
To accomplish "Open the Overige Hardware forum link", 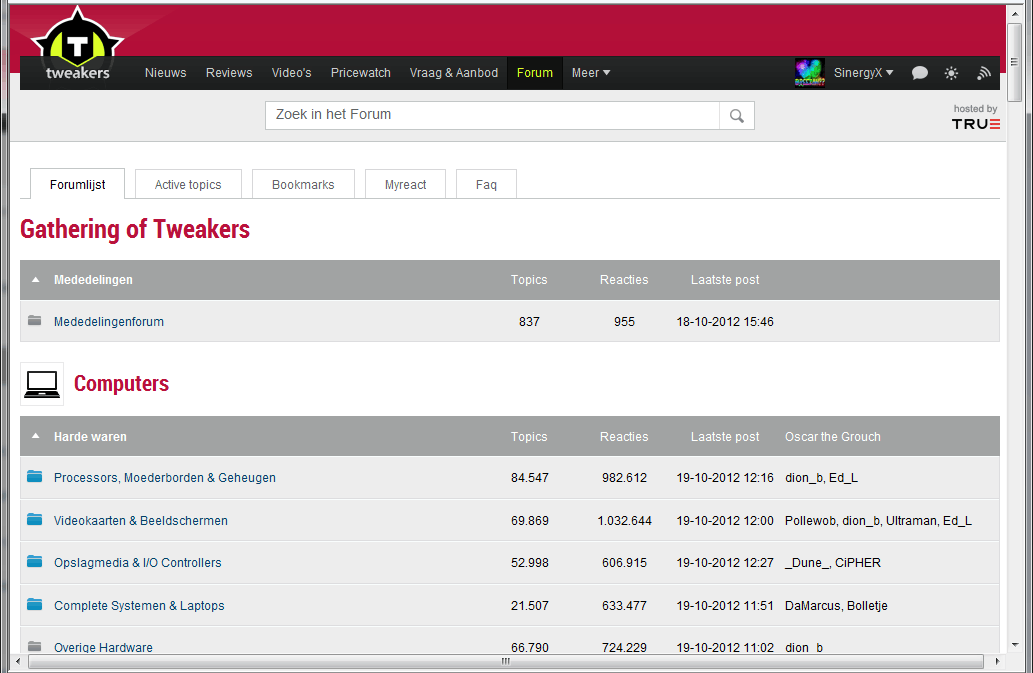I will coord(103,647).
